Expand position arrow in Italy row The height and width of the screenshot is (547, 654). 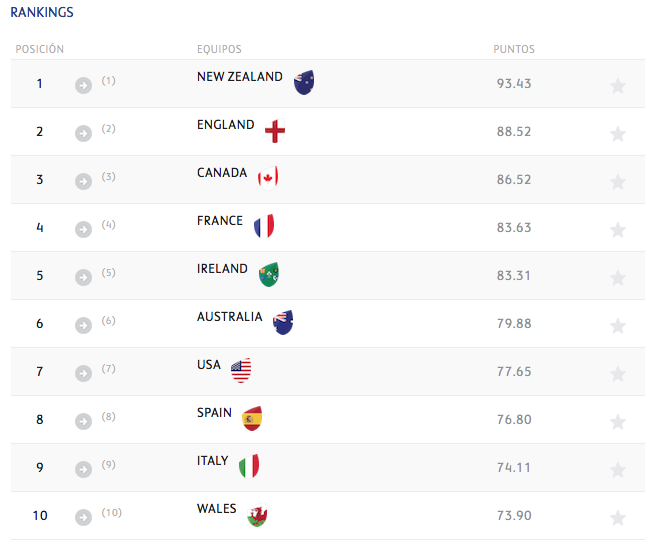coord(83,469)
